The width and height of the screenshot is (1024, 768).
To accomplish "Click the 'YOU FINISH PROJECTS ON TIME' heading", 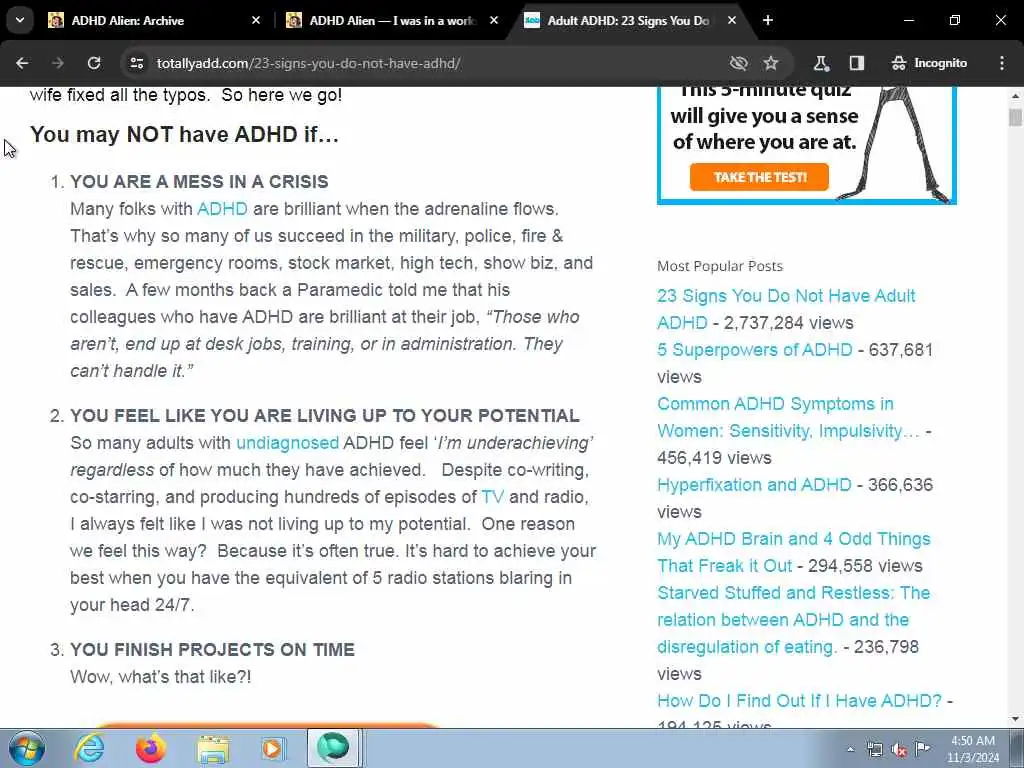I will [212, 649].
